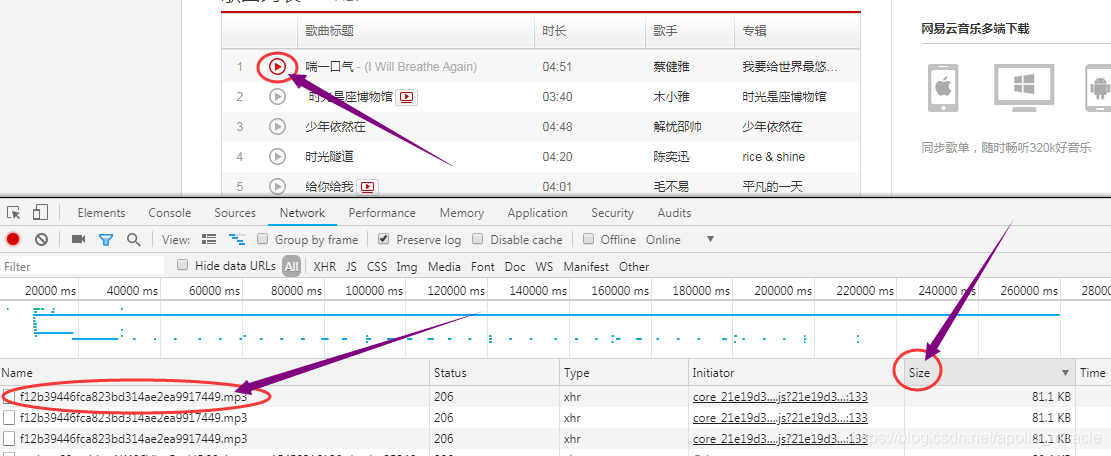Open initiator link of second mp3 request

(x=780, y=418)
